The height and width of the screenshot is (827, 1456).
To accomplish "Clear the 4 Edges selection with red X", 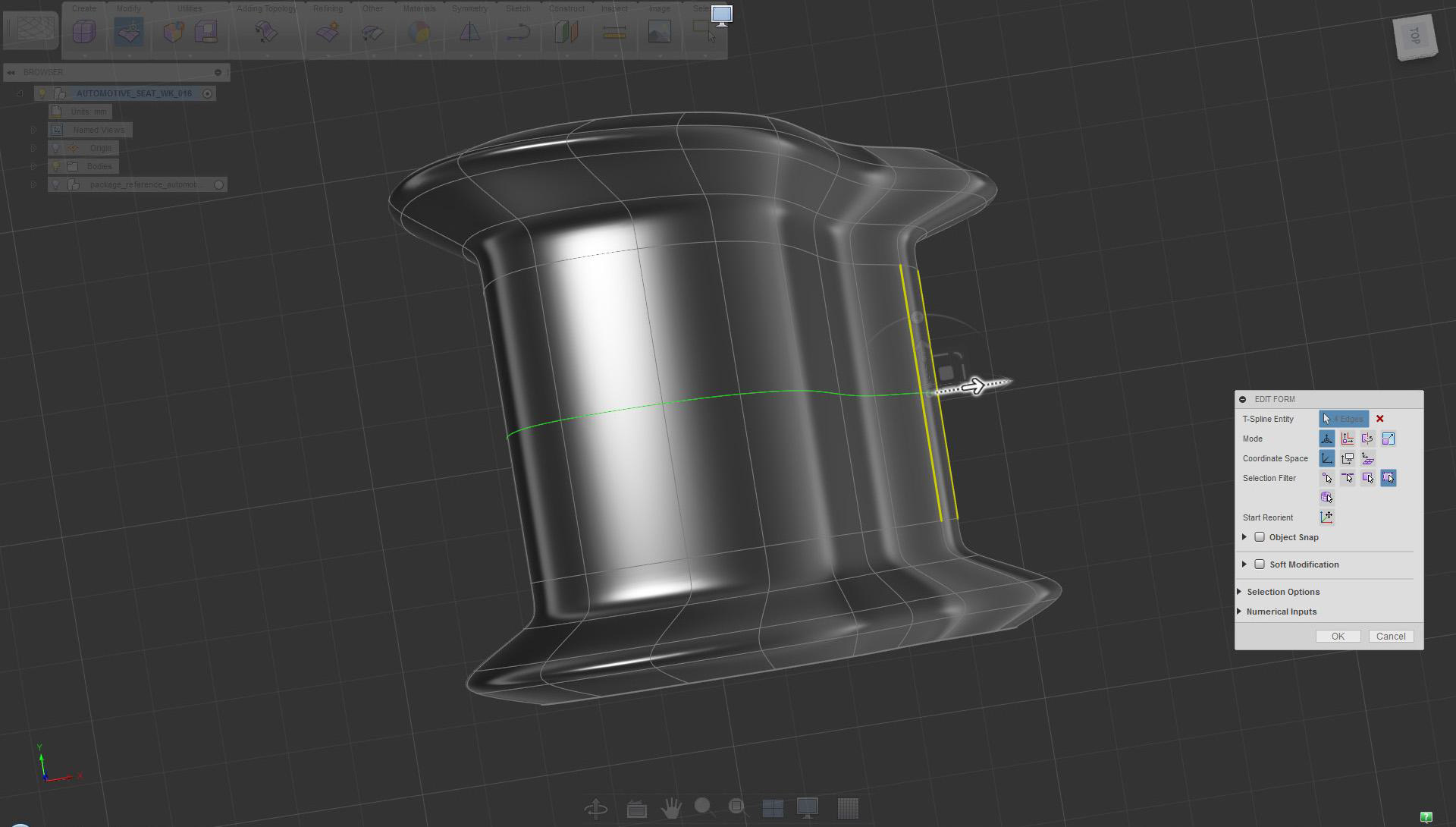I will click(1380, 419).
